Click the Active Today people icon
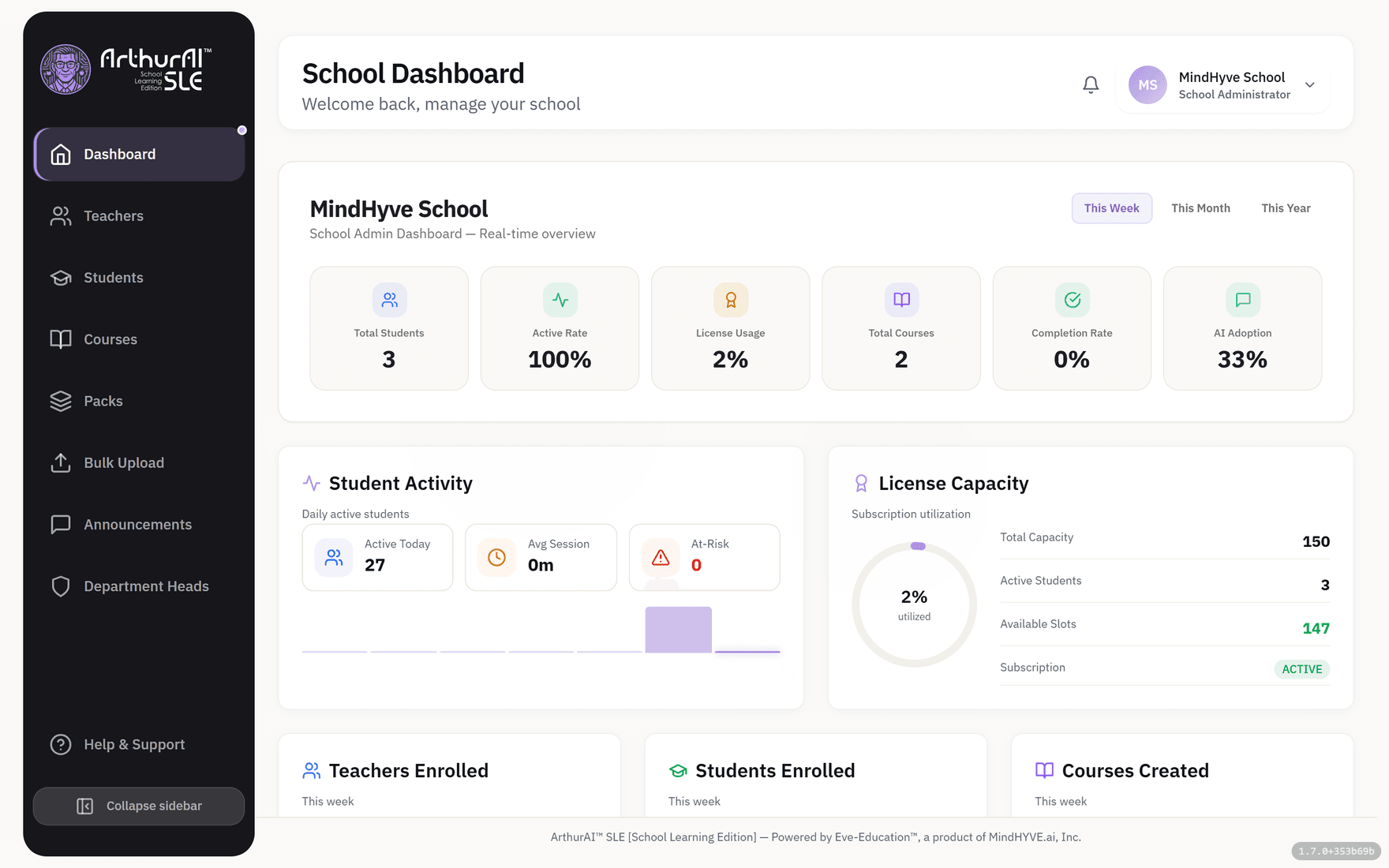The height and width of the screenshot is (868, 1389). click(x=334, y=558)
